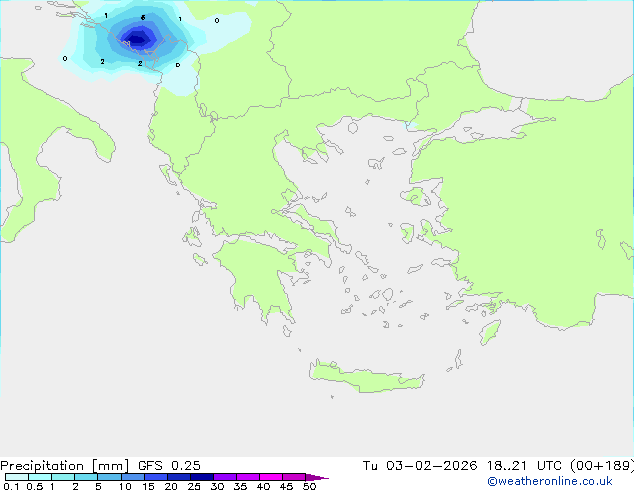Click the '[mm]' unit label
Image resolution: width=634 pixels, height=490 pixels.
point(111,466)
